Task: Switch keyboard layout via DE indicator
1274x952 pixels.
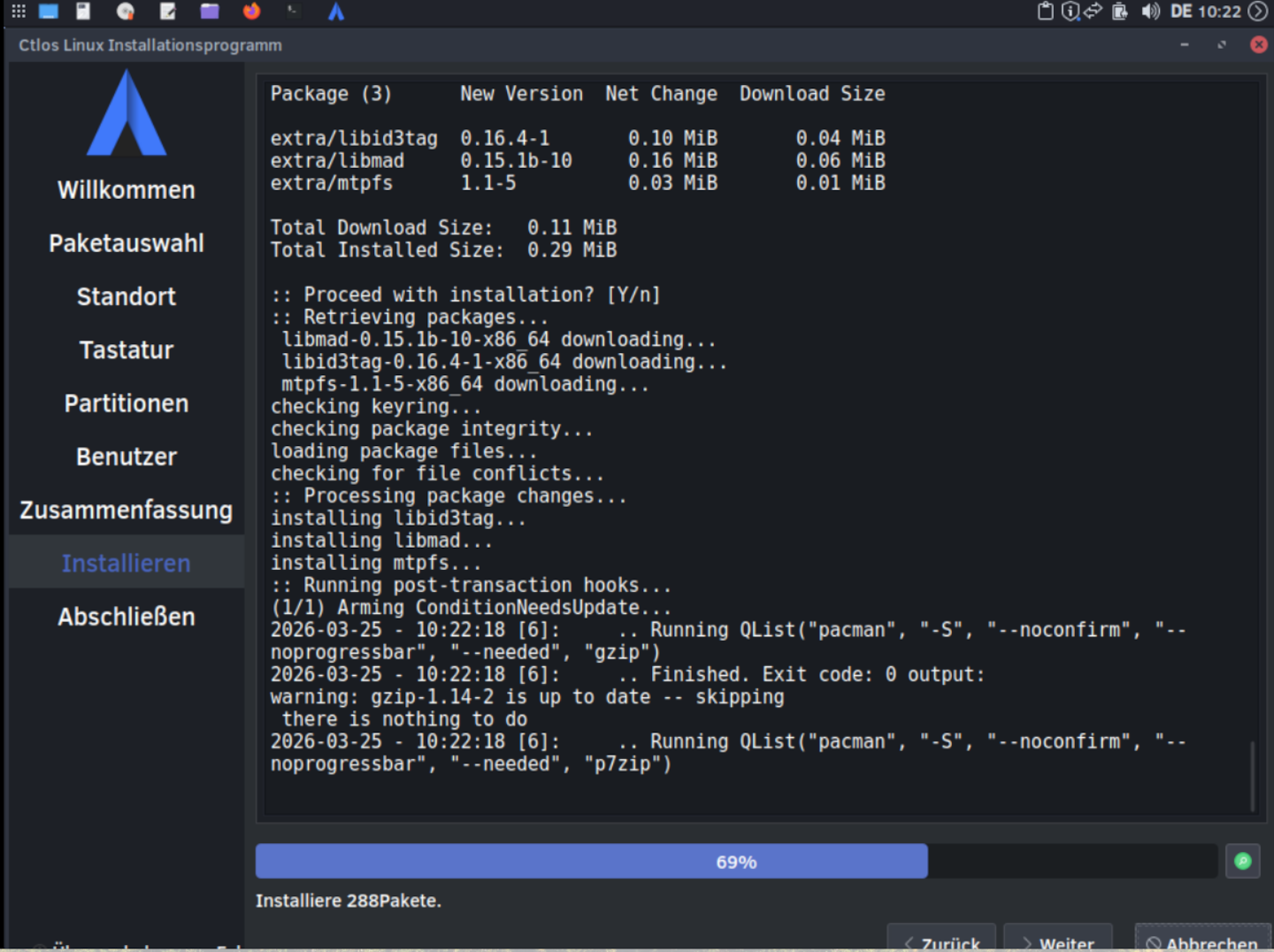Action: point(1181,12)
